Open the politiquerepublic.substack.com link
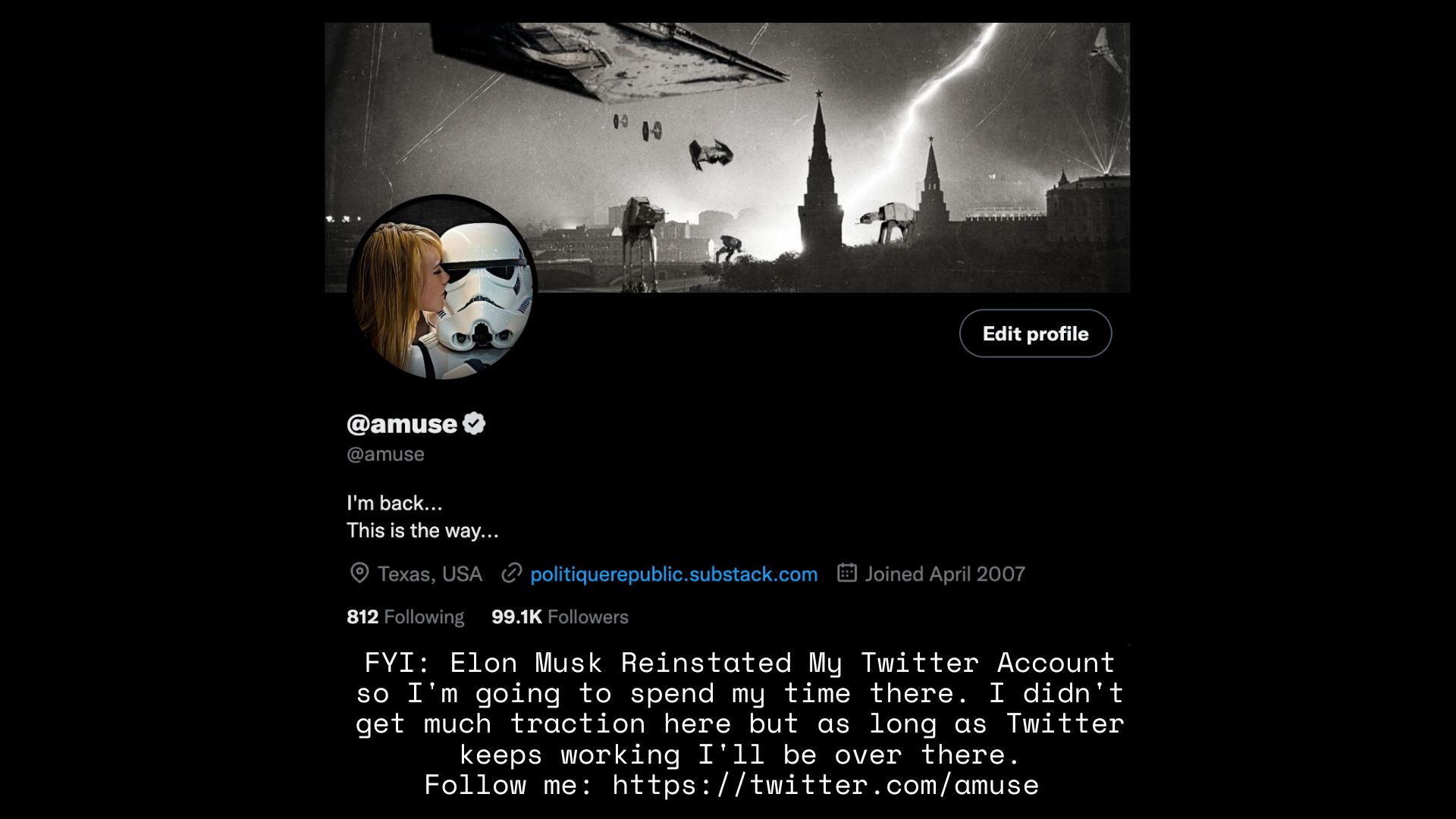Viewport: 1456px width, 819px height. click(673, 574)
